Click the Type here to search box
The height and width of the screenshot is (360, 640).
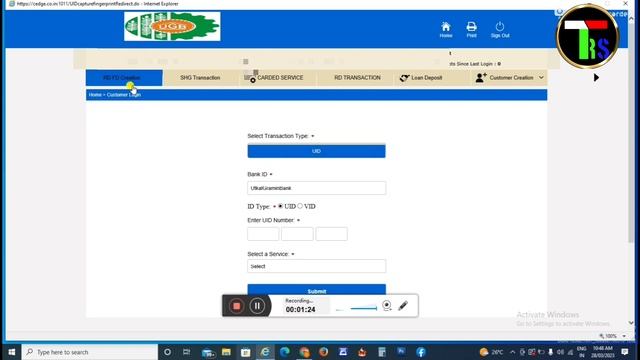(x=90, y=352)
